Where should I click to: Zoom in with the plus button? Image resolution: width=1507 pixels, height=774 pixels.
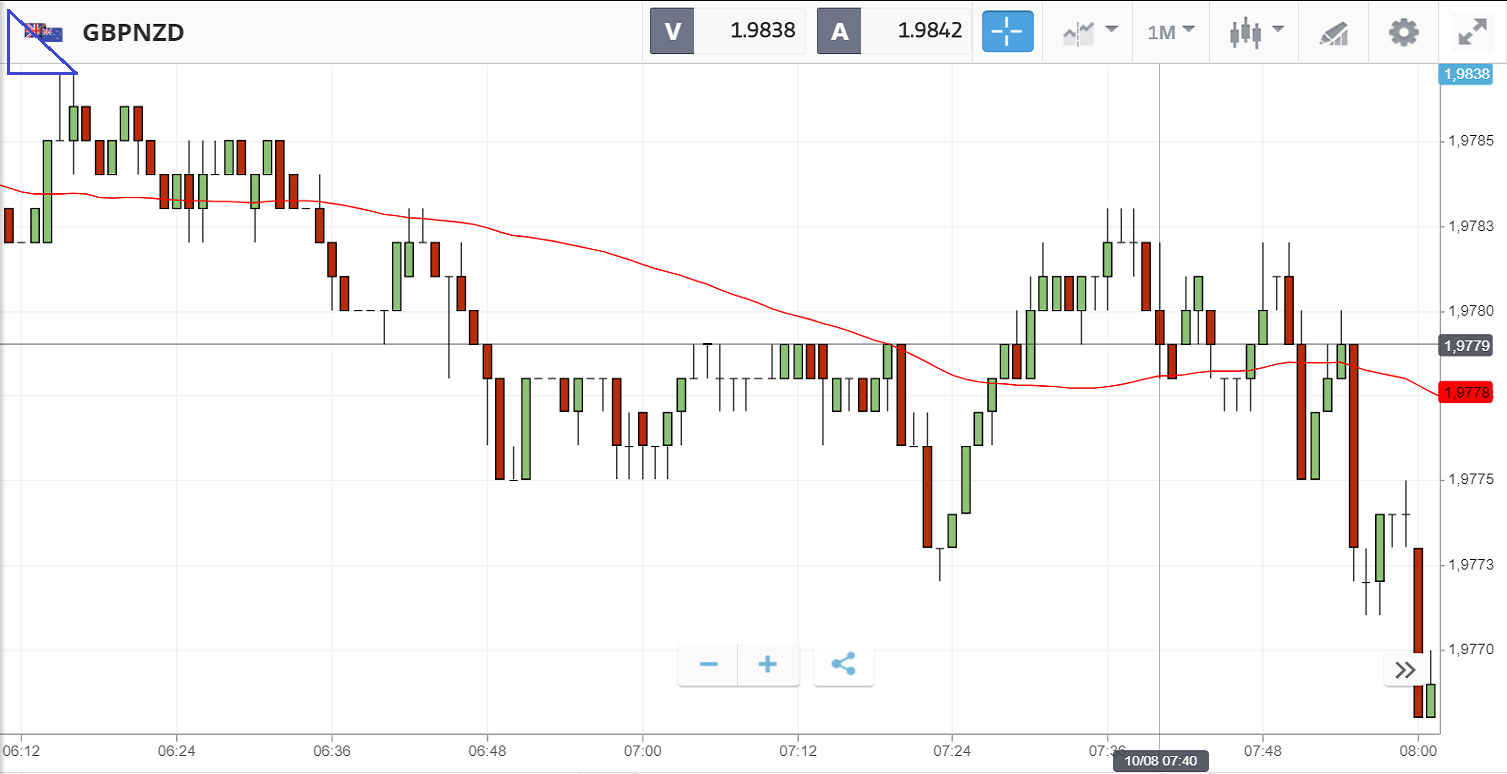click(768, 665)
